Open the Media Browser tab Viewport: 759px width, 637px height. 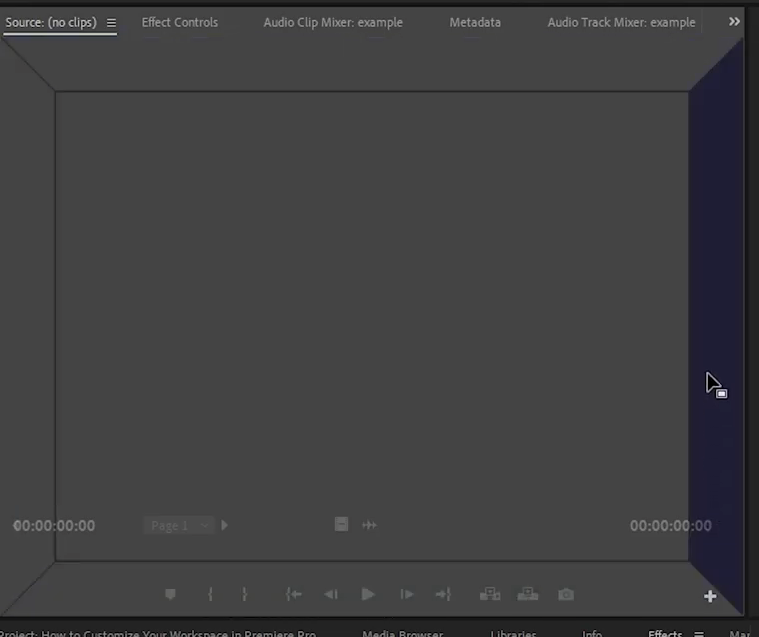(402, 633)
